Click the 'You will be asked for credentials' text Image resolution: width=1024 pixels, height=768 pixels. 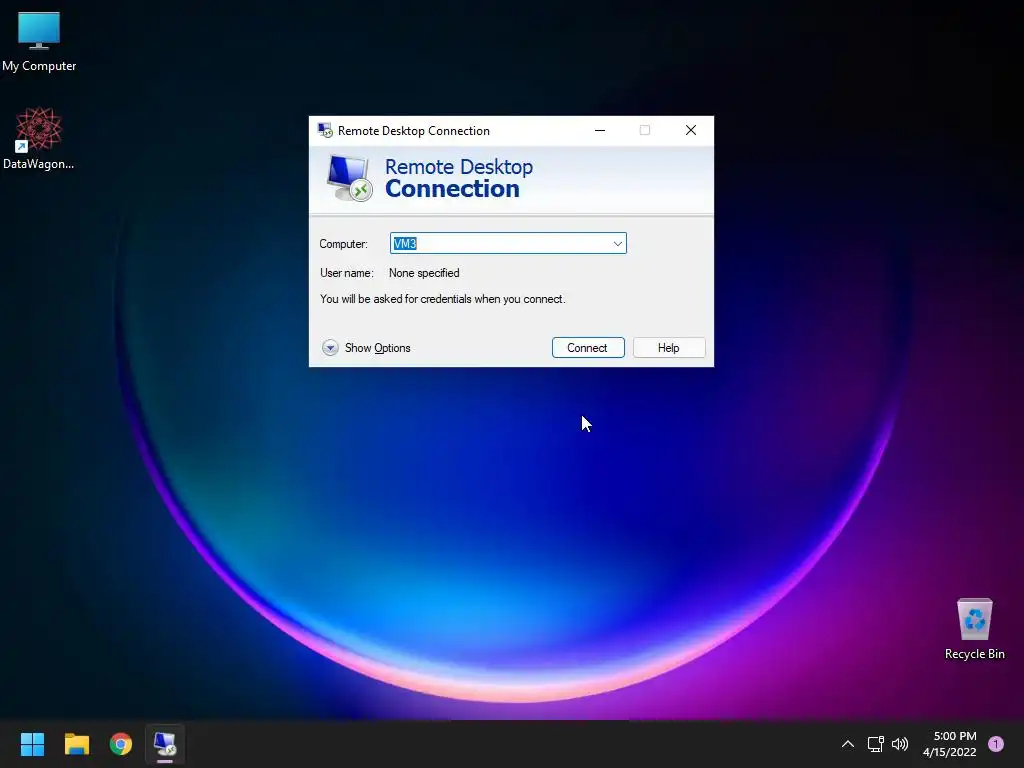(x=443, y=299)
